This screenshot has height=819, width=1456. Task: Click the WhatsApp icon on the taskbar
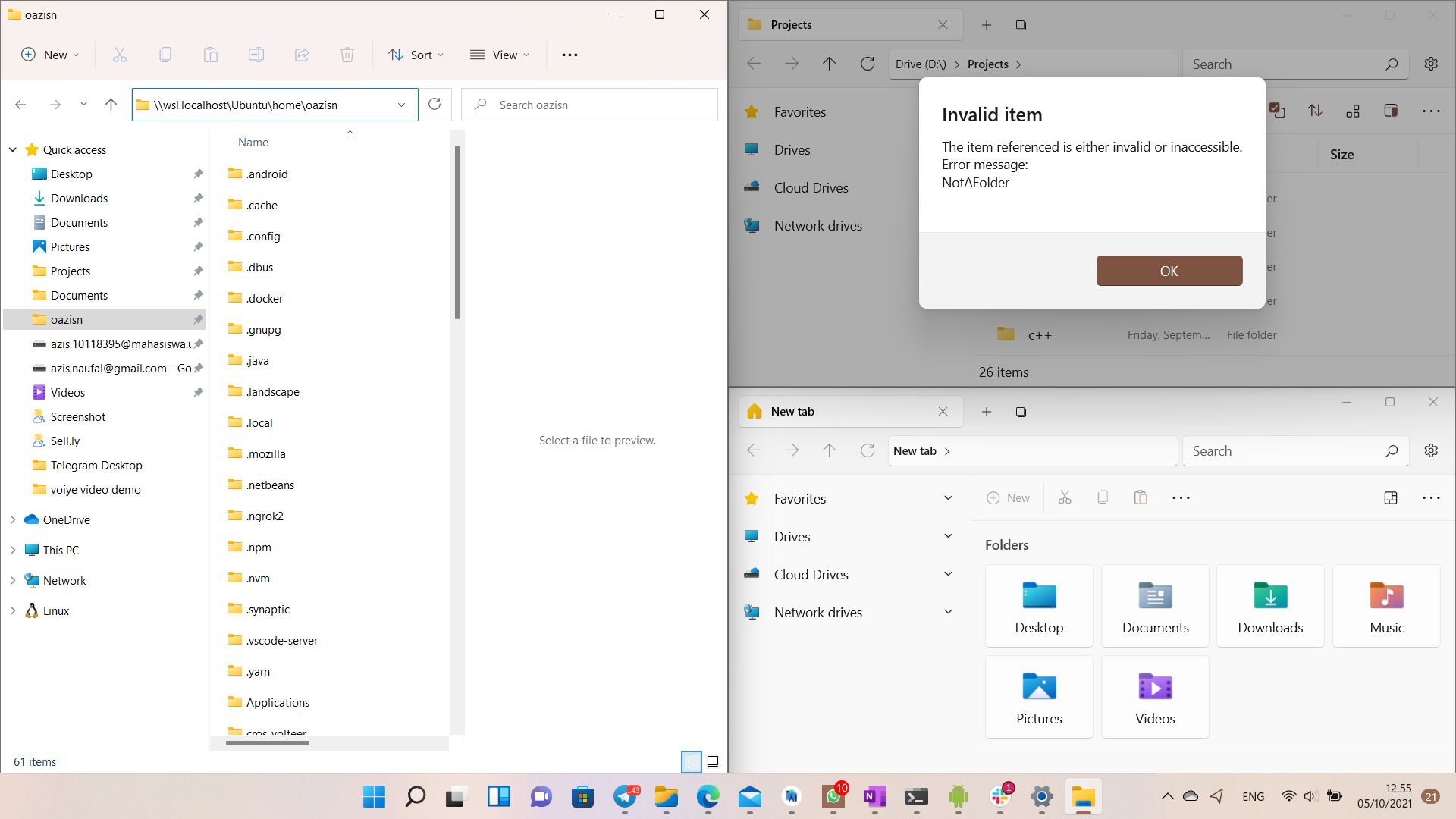coord(833,797)
